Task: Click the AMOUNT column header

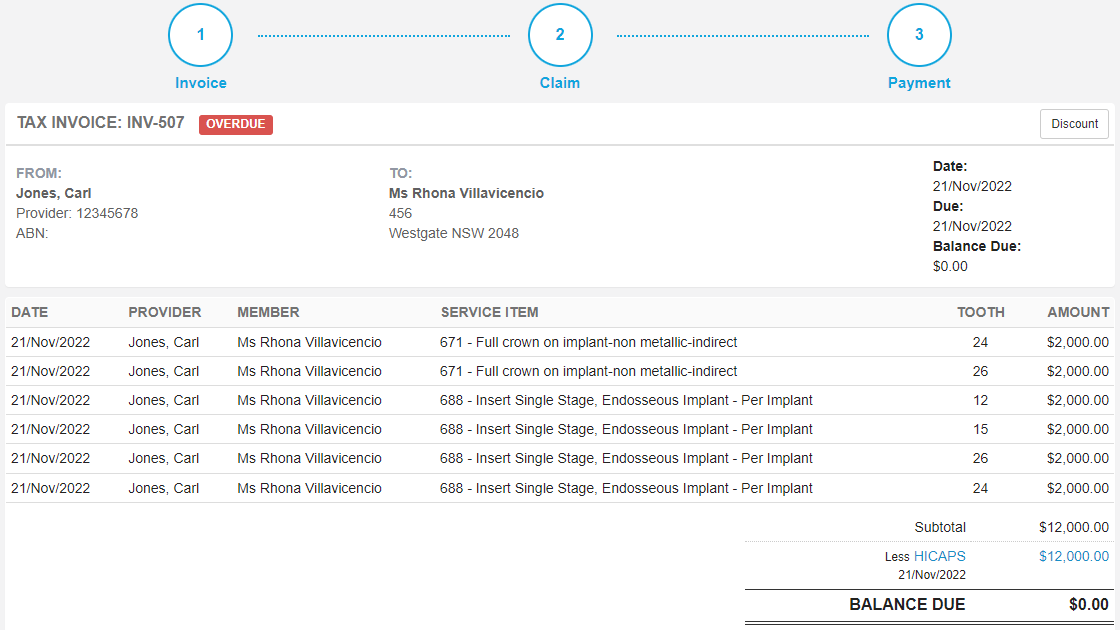Action: pos(1078,311)
